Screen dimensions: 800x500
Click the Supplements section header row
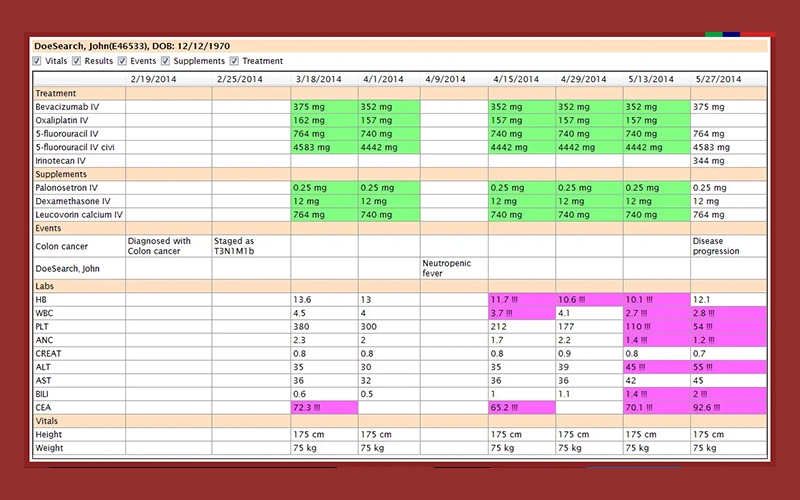point(399,174)
